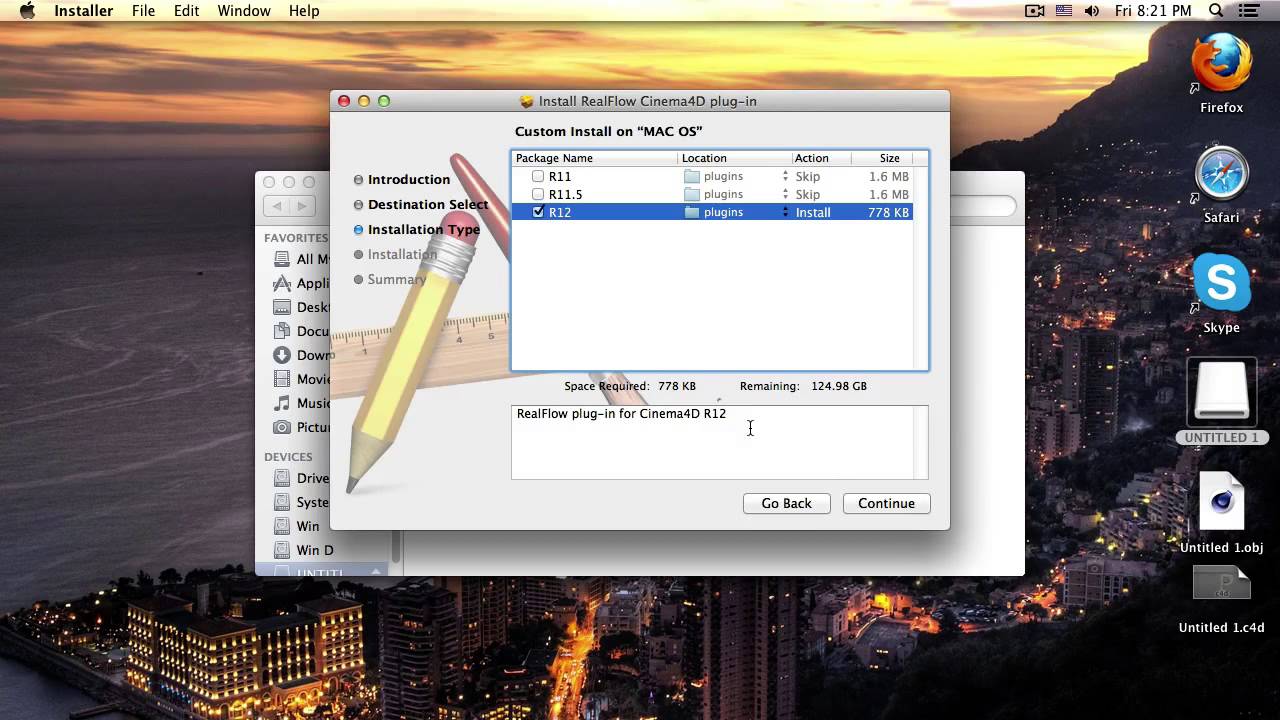Select the Untitled 1.obj file icon
Image resolution: width=1280 pixels, height=720 pixels.
(x=1221, y=503)
